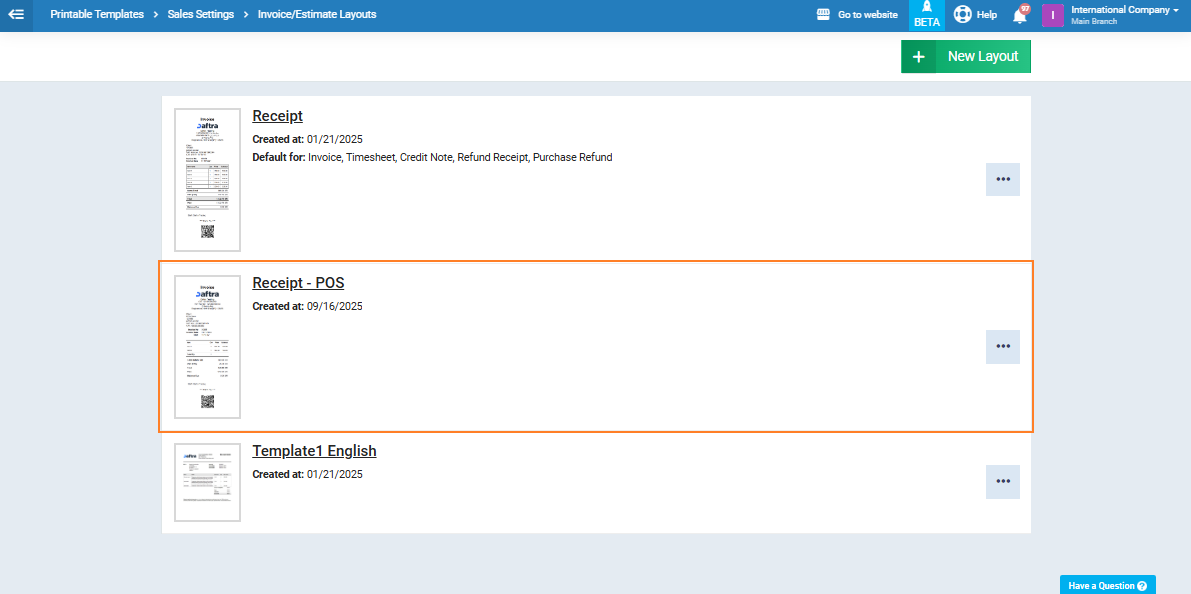
Task: Click the Have a Question button
Action: (x=1107, y=585)
